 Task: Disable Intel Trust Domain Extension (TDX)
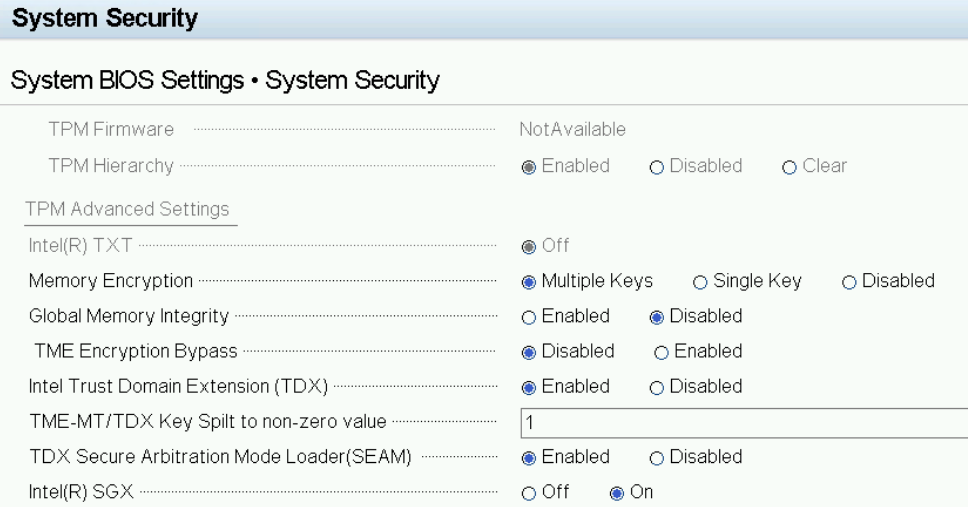point(657,387)
